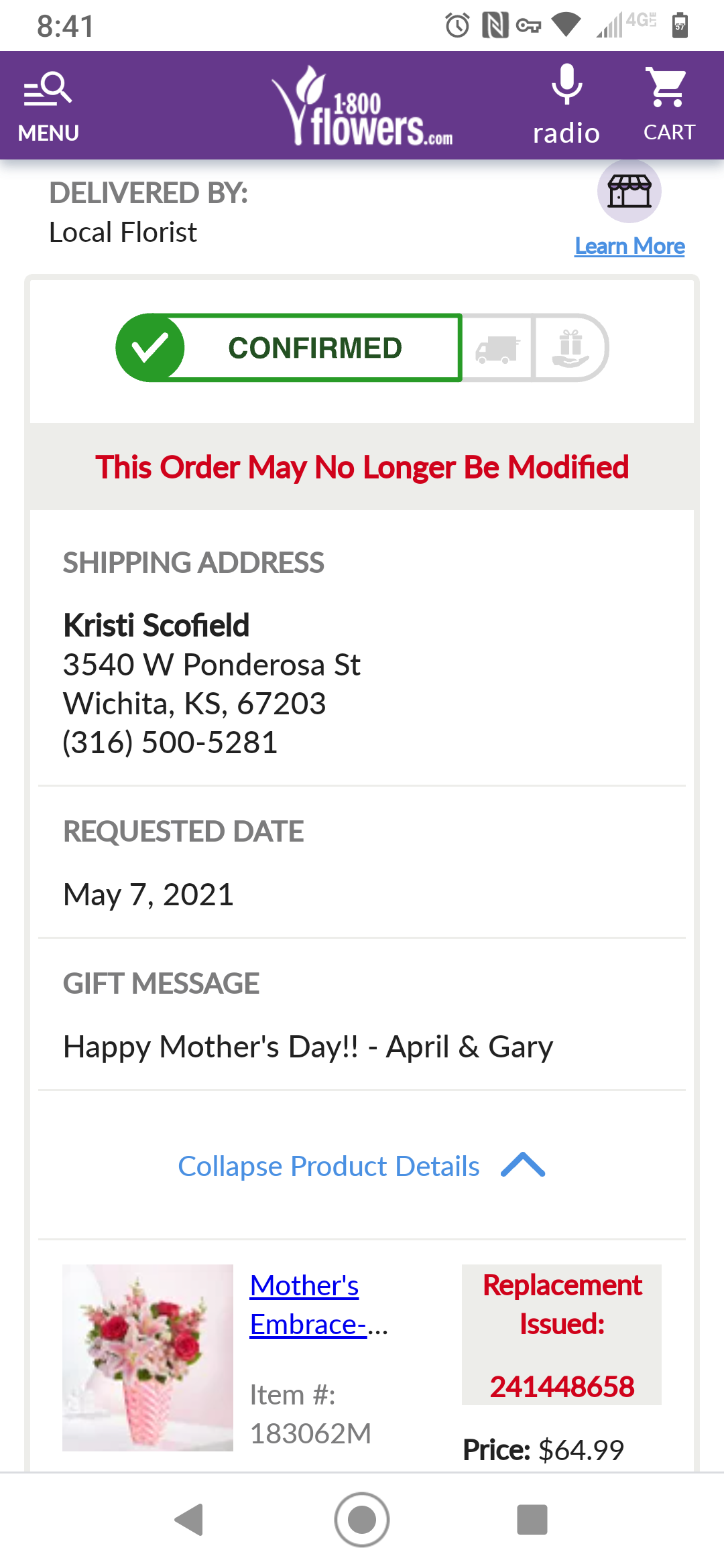Tap the pink bouquet product thumbnail
This screenshot has width=724, height=1568.
(147, 1358)
